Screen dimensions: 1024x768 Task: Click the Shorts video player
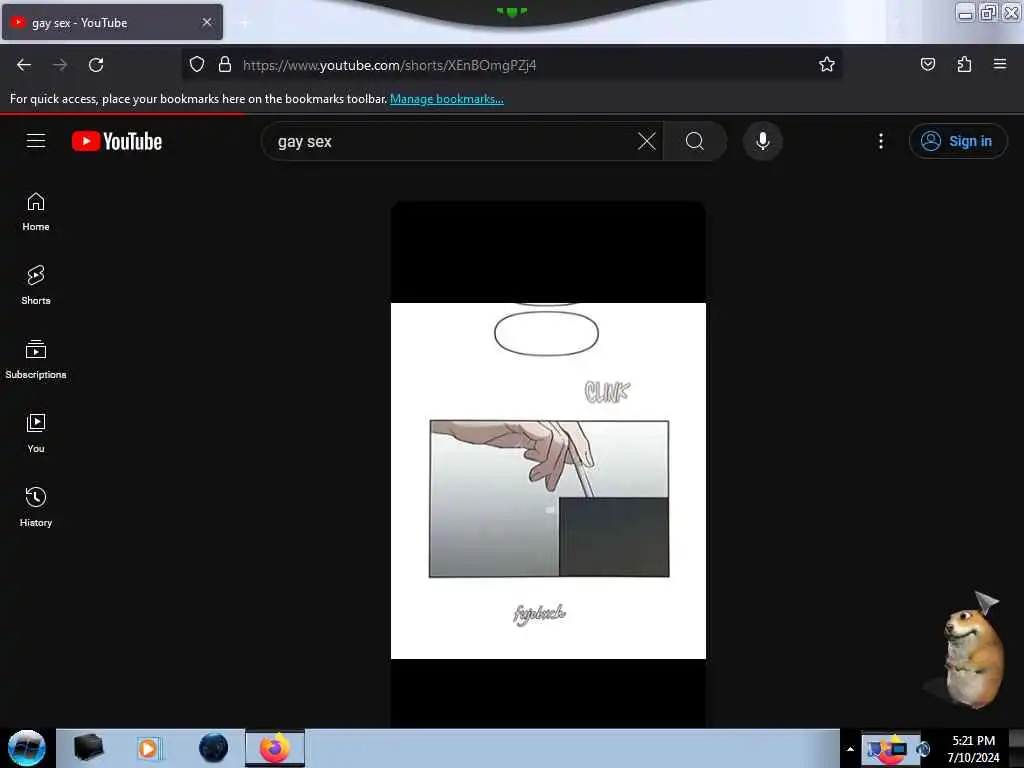point(548,464)
